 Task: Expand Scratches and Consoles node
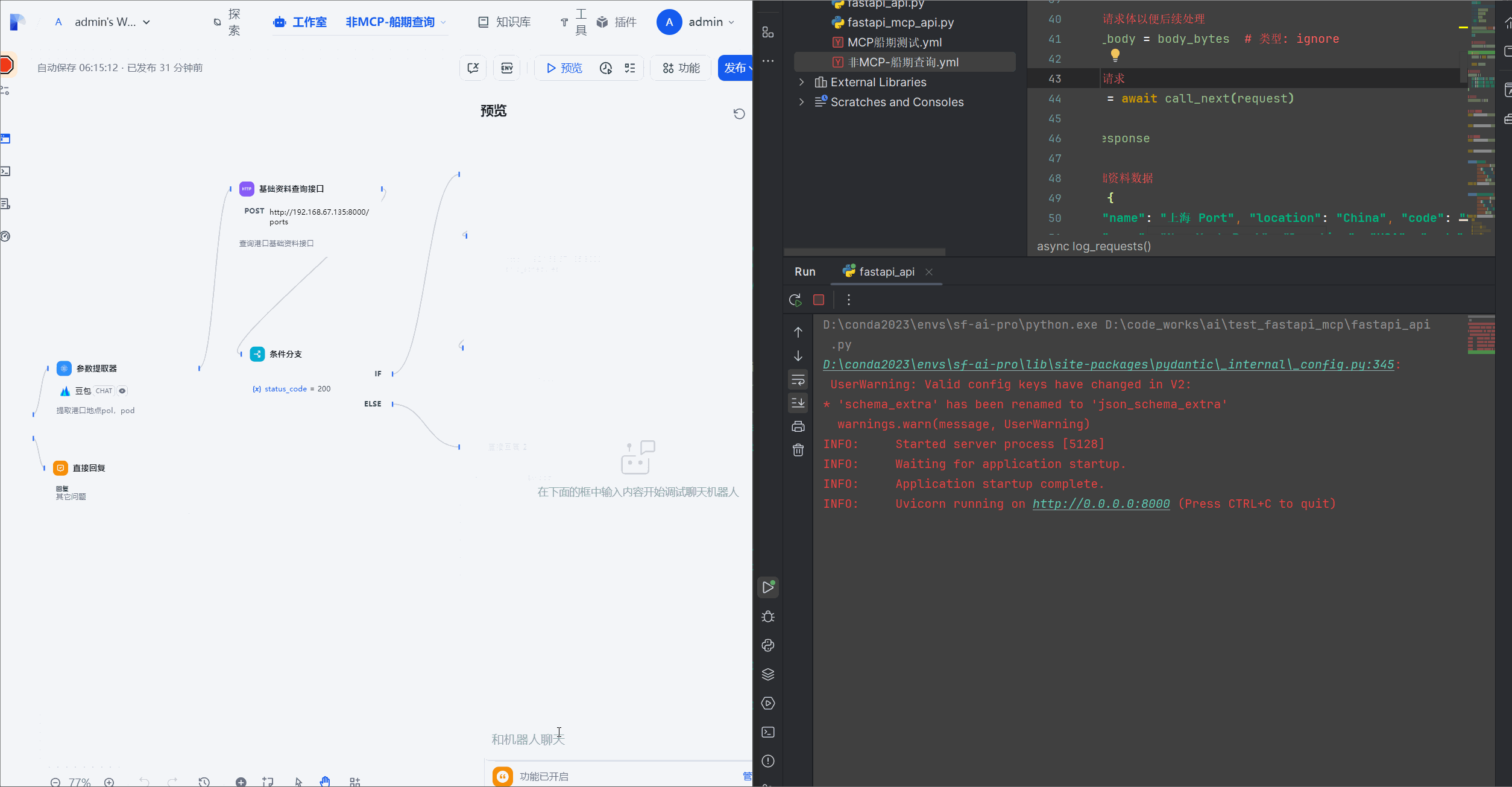801,102
